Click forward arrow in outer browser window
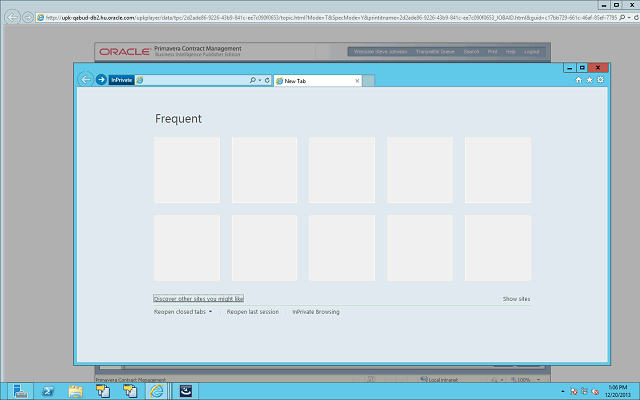This screenshot has width=640, height=400. (28, 17)
